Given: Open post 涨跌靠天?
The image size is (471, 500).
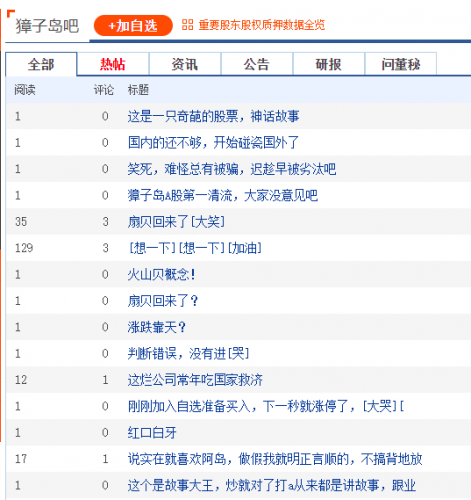Looking at the screenshot, I should (x=157, y=327).
